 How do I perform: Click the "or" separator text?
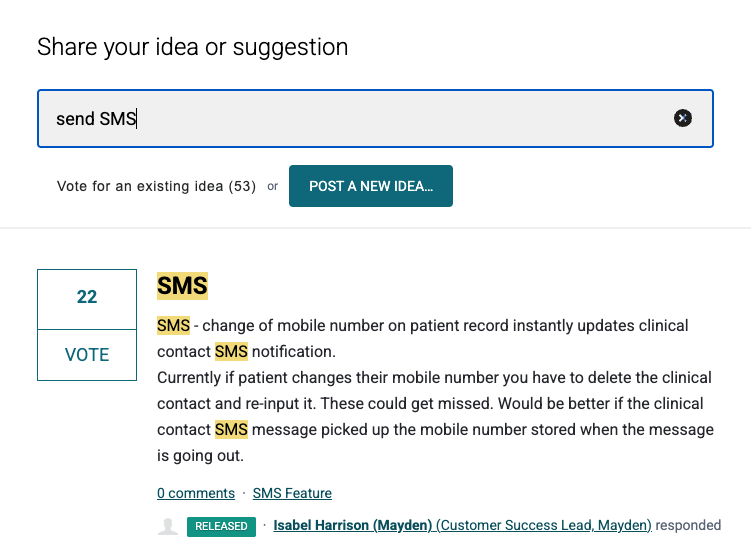coord(272,186)
